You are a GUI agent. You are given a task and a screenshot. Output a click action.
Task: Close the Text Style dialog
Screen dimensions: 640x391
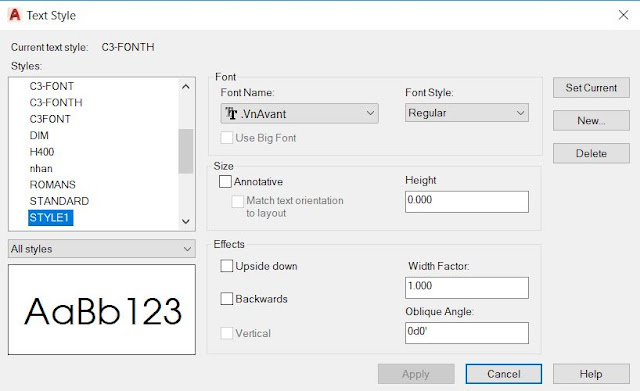(623, 15)
